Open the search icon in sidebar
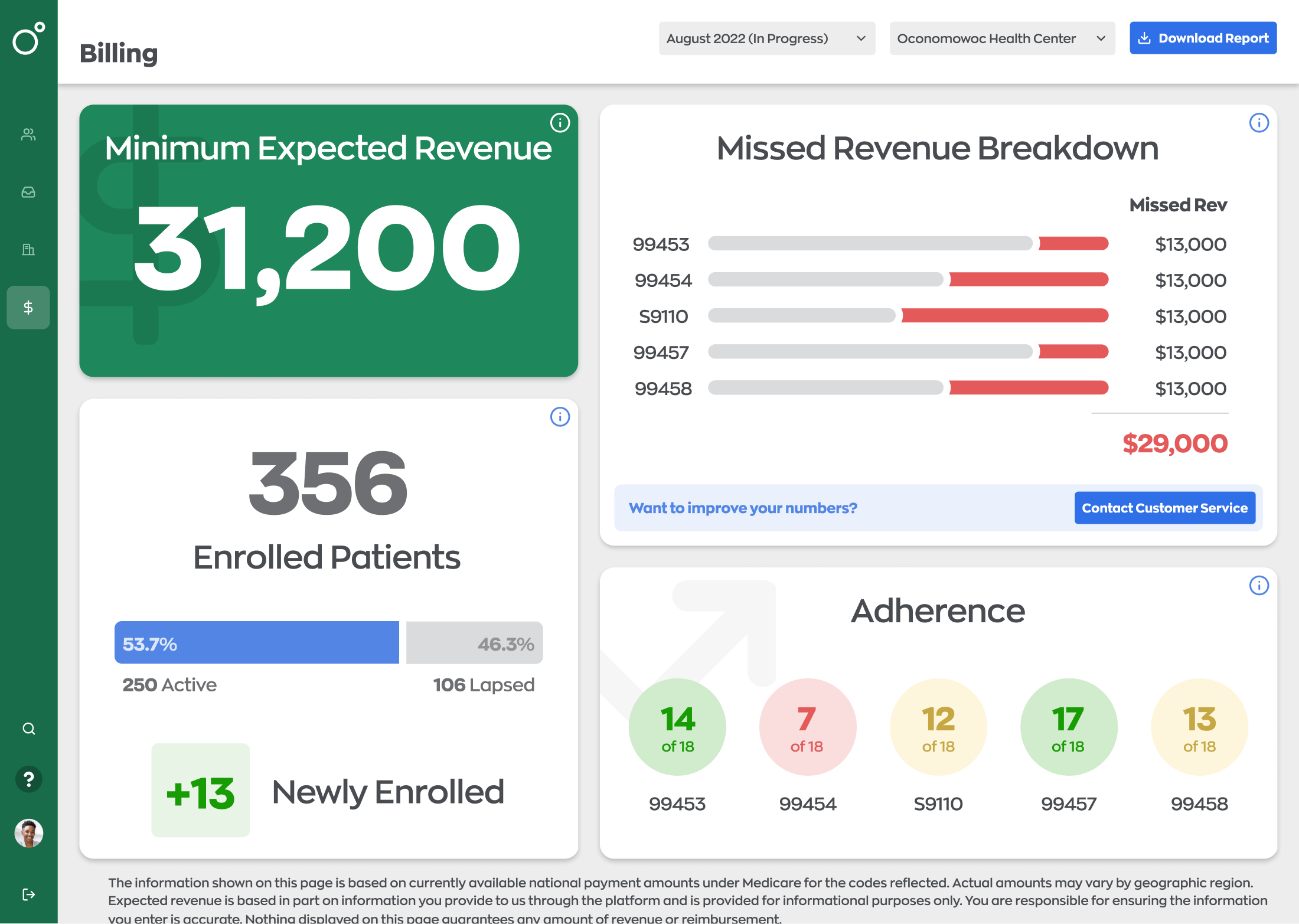 point(28,729)
